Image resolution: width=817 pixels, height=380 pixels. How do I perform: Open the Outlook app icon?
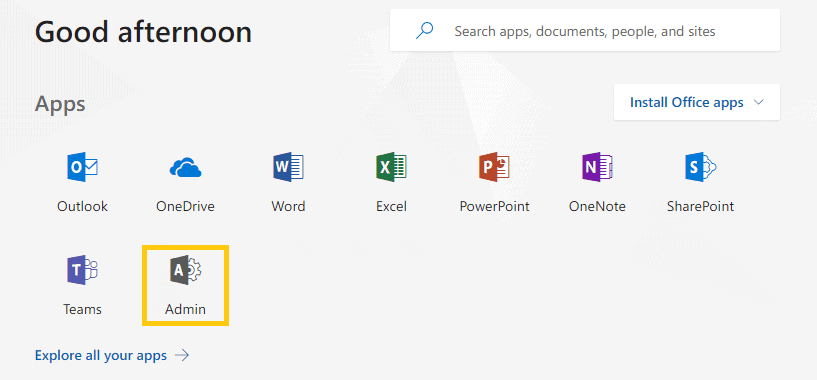(x=82, y=167)
